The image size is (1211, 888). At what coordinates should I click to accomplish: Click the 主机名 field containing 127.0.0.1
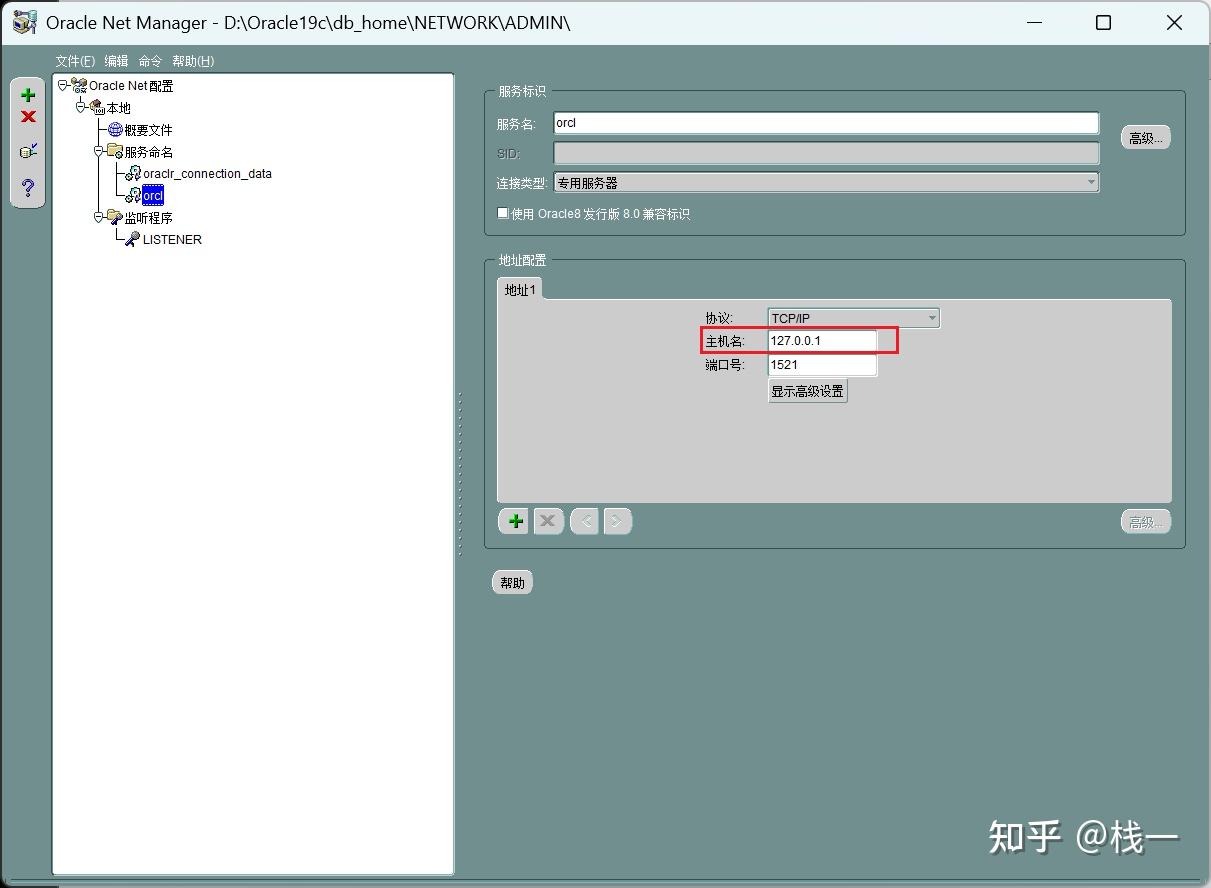click(822, 341)
